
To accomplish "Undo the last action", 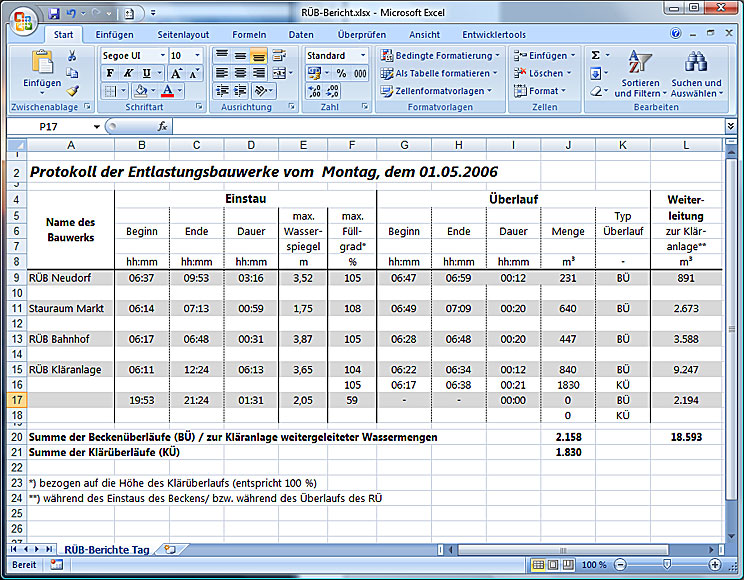I will pos(72,13).
